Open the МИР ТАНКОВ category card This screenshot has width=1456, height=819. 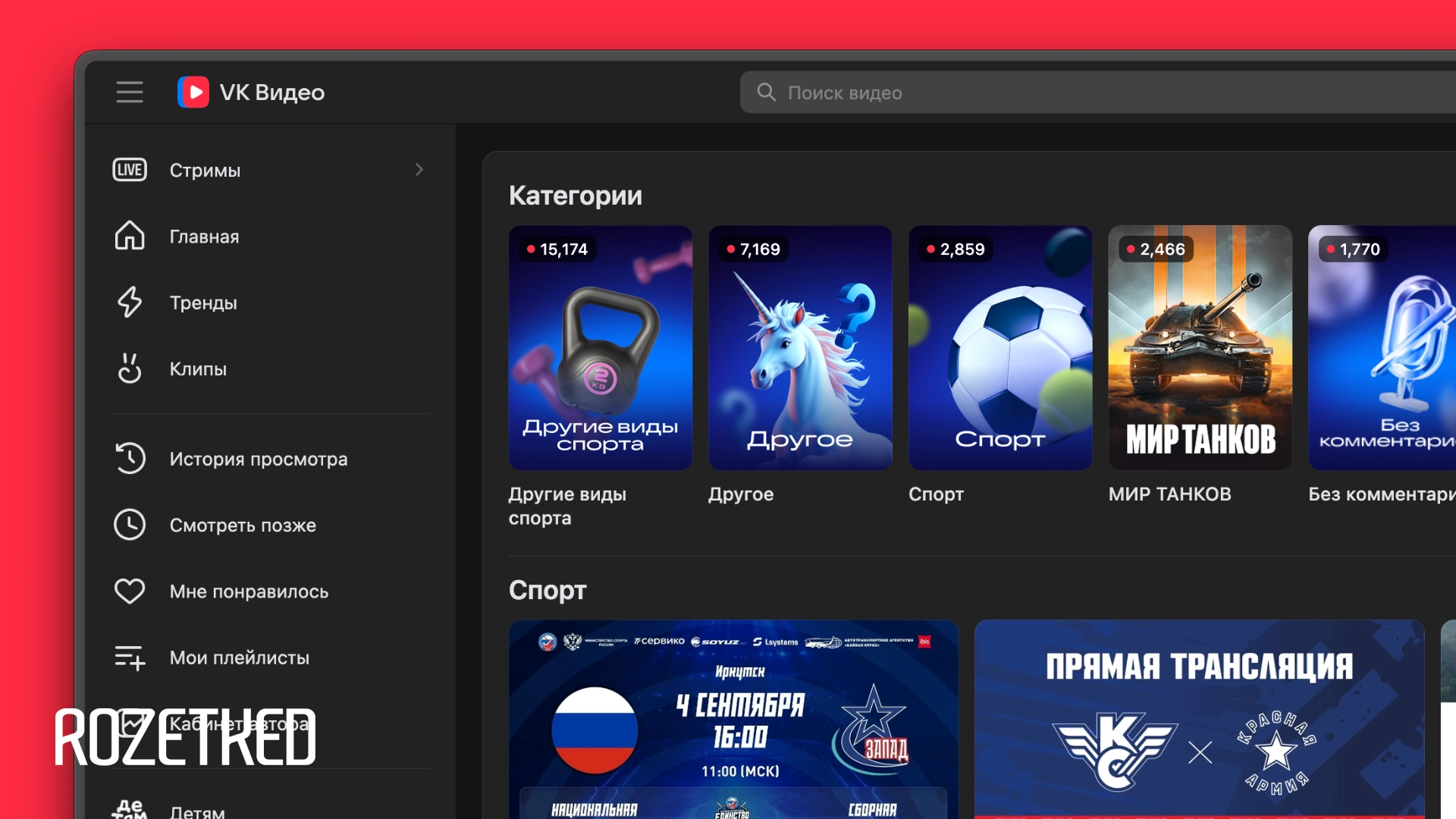coord(1200,347)
